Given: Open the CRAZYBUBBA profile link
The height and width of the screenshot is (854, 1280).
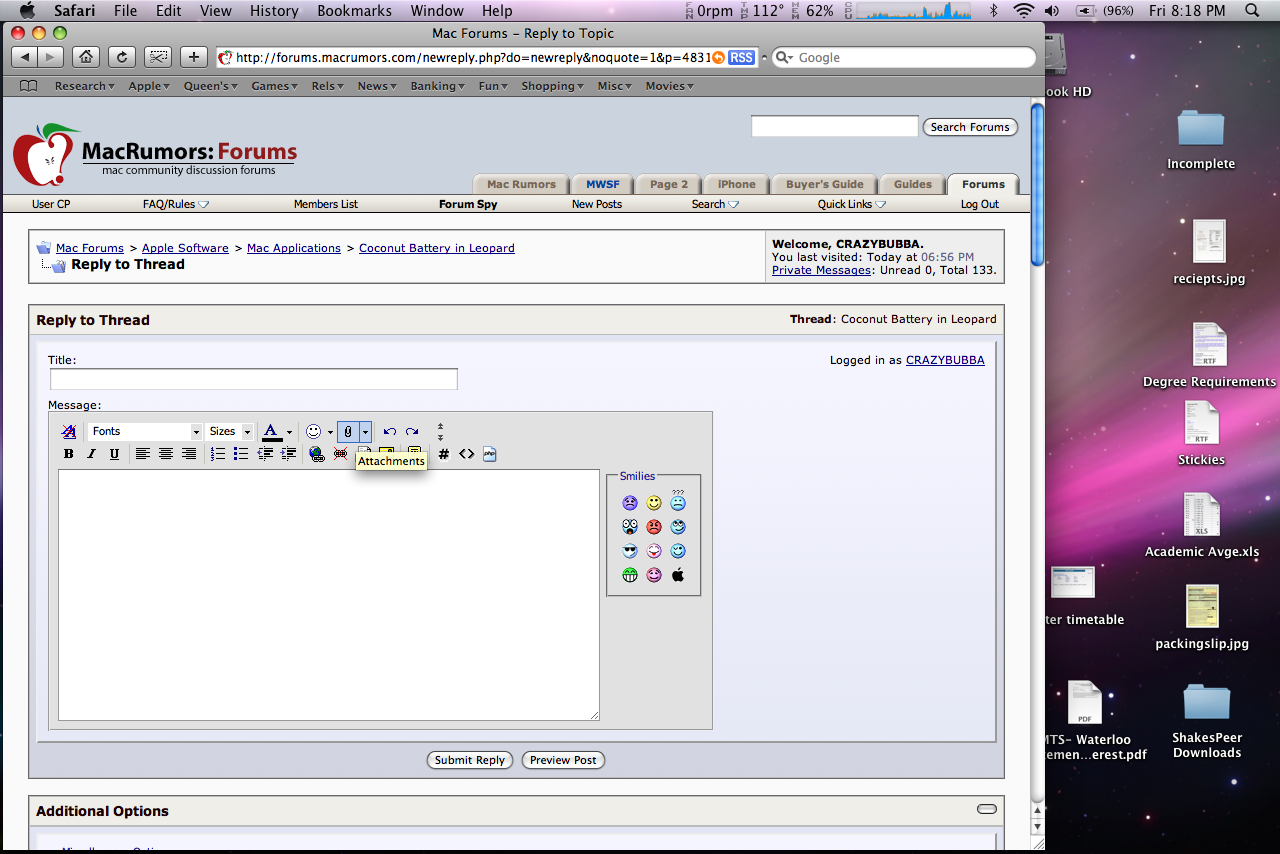Looking at the screenshot, I should 945,360.
